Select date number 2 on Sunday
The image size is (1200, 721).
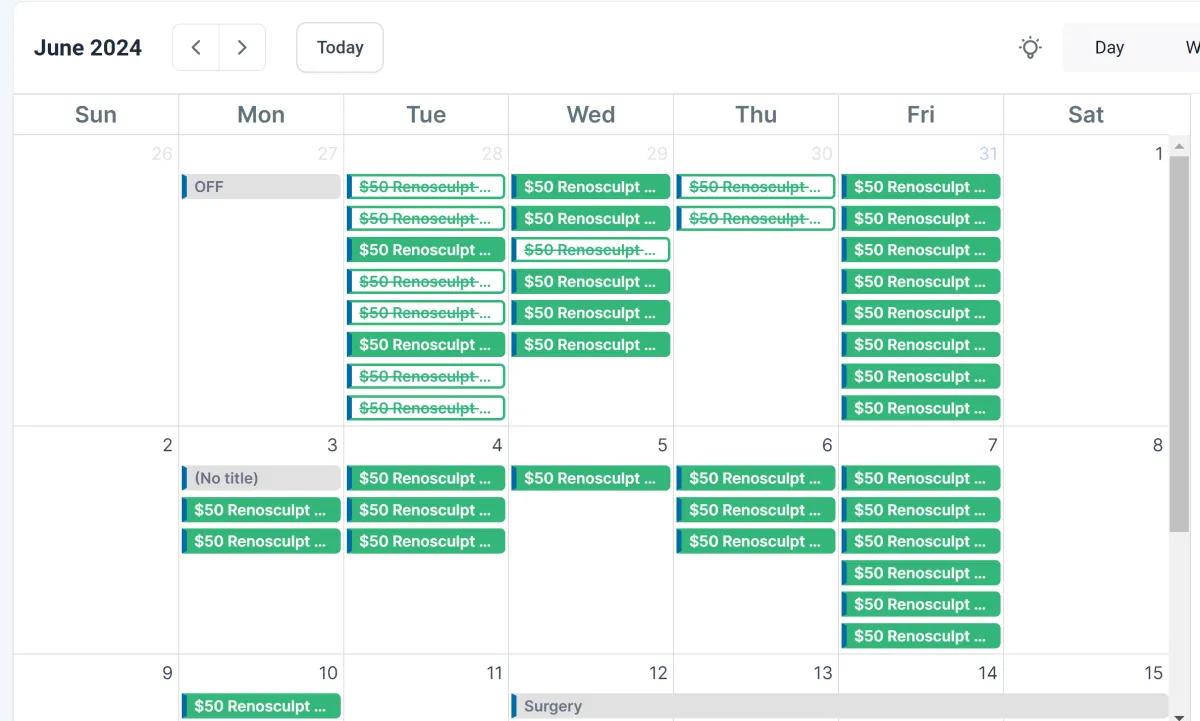[x=168, y=445]
